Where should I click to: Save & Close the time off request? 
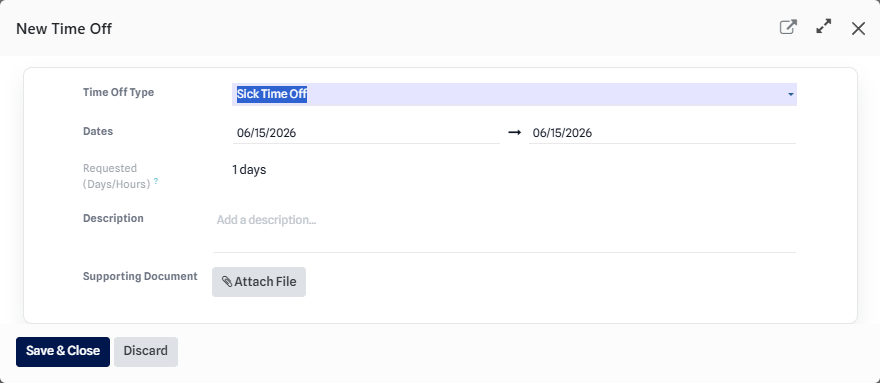63,352
